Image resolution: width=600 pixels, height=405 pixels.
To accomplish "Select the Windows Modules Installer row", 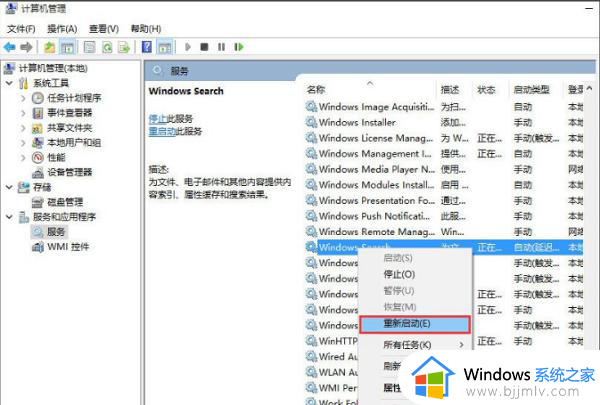I will click(x=444, y=185).
